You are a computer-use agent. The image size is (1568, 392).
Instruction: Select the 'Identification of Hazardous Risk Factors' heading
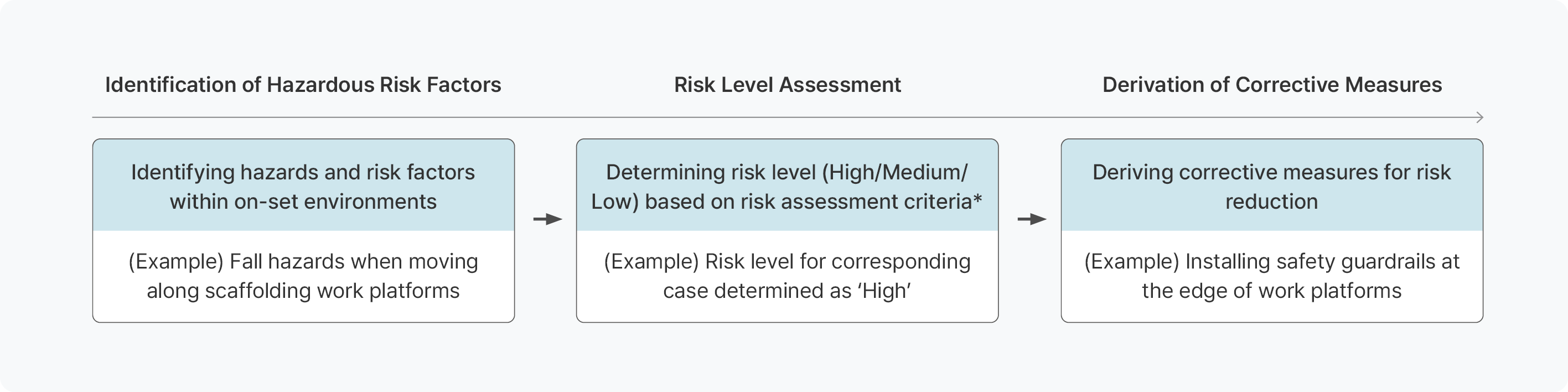[x=303, y=85]
